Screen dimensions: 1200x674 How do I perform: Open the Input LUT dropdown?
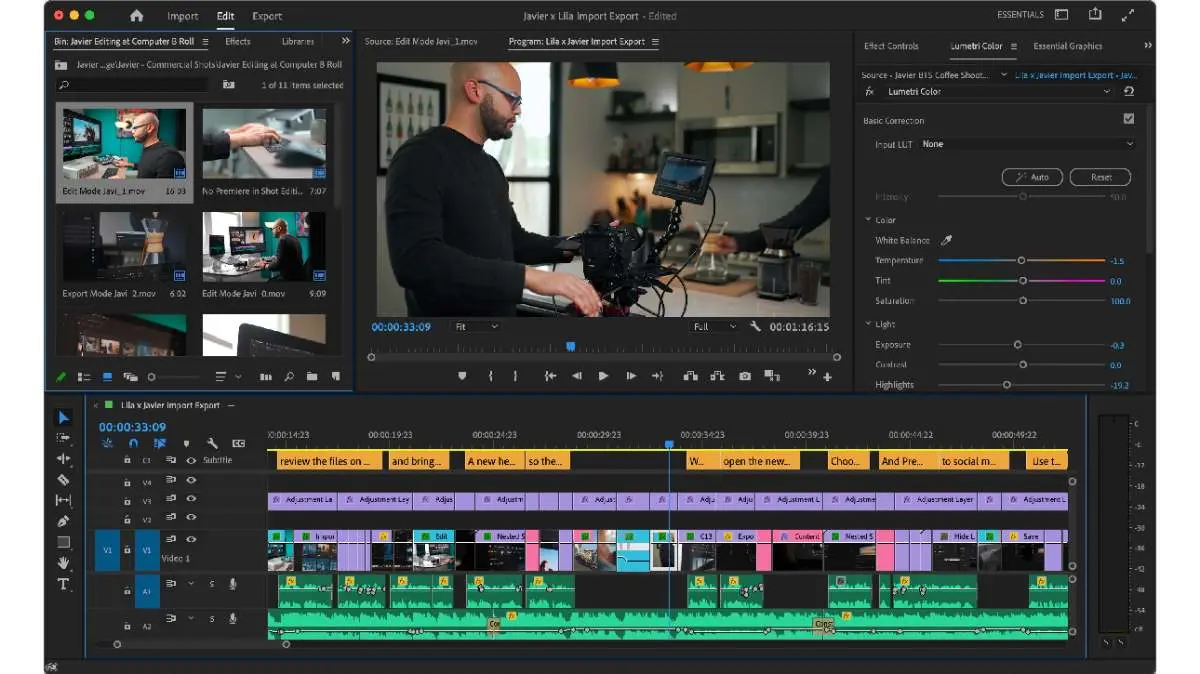[1028, 144]
